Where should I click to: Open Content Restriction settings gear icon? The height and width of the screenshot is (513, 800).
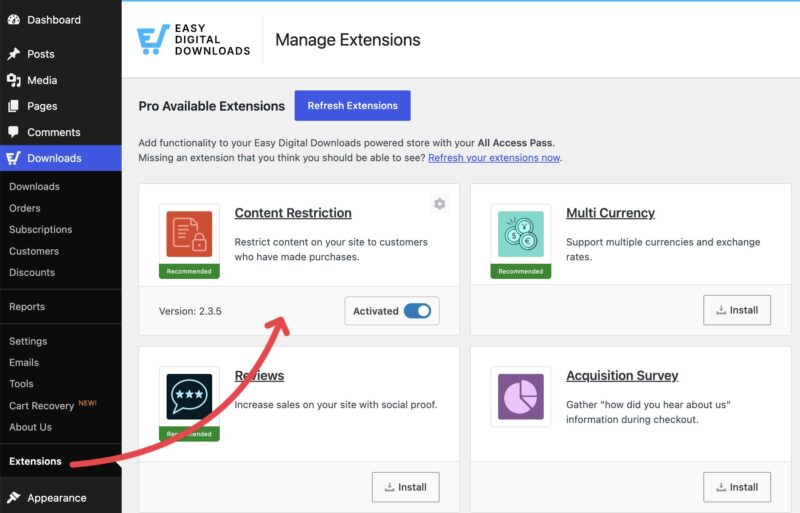coord(439,204)
